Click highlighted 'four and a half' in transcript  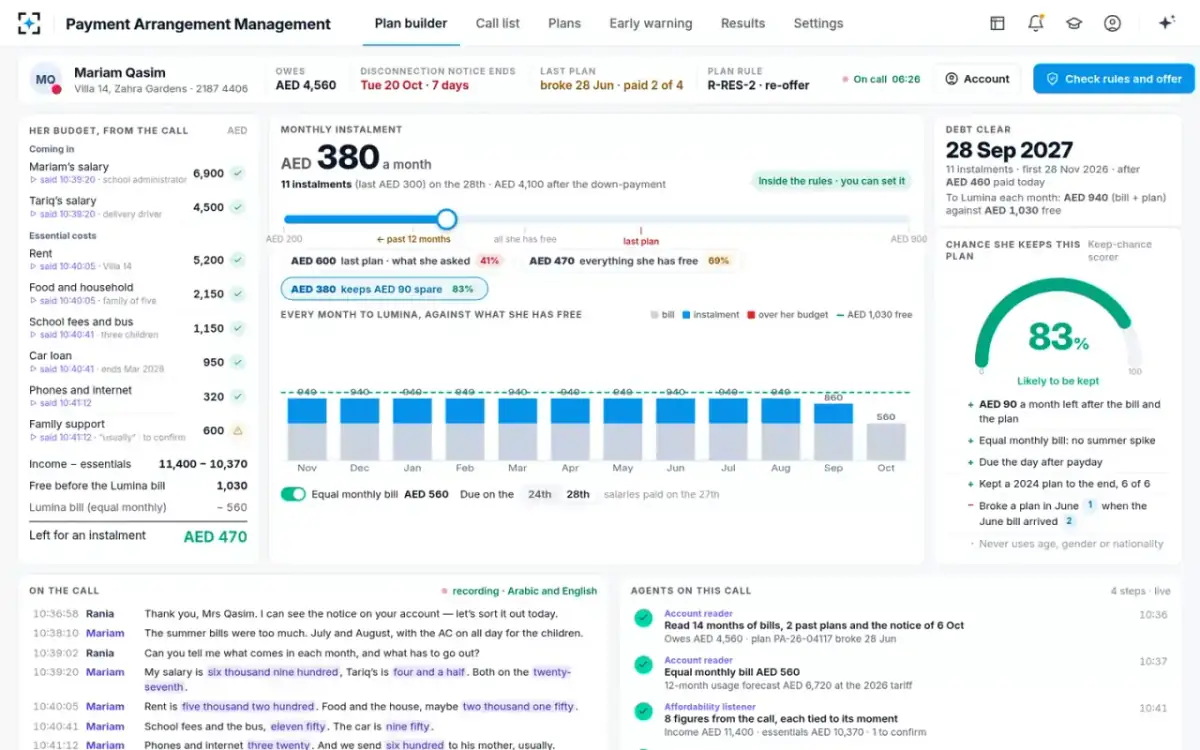click(428, 672)
